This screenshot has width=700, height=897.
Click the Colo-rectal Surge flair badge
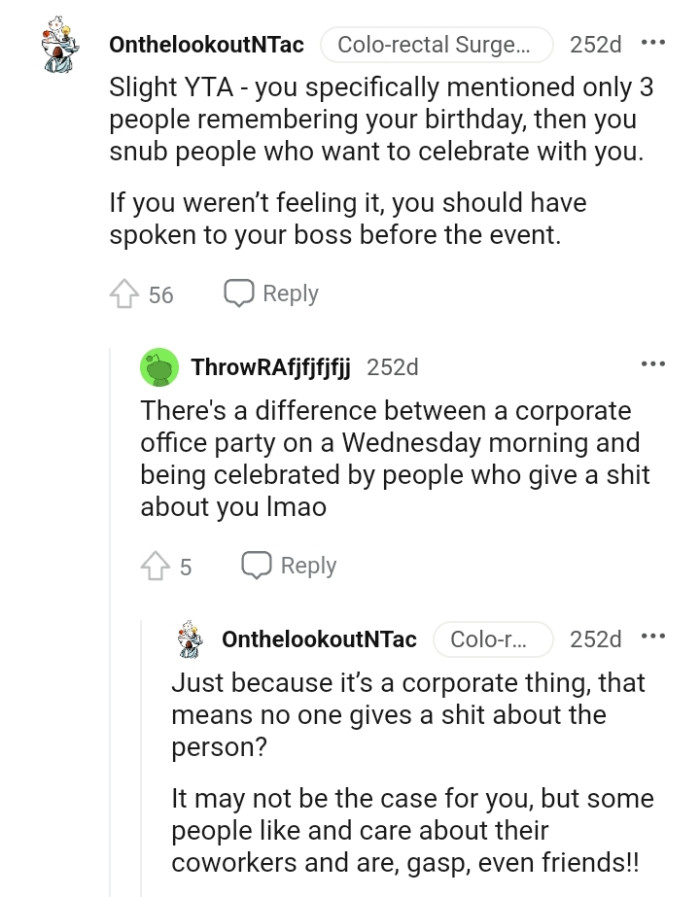point(435,44)
